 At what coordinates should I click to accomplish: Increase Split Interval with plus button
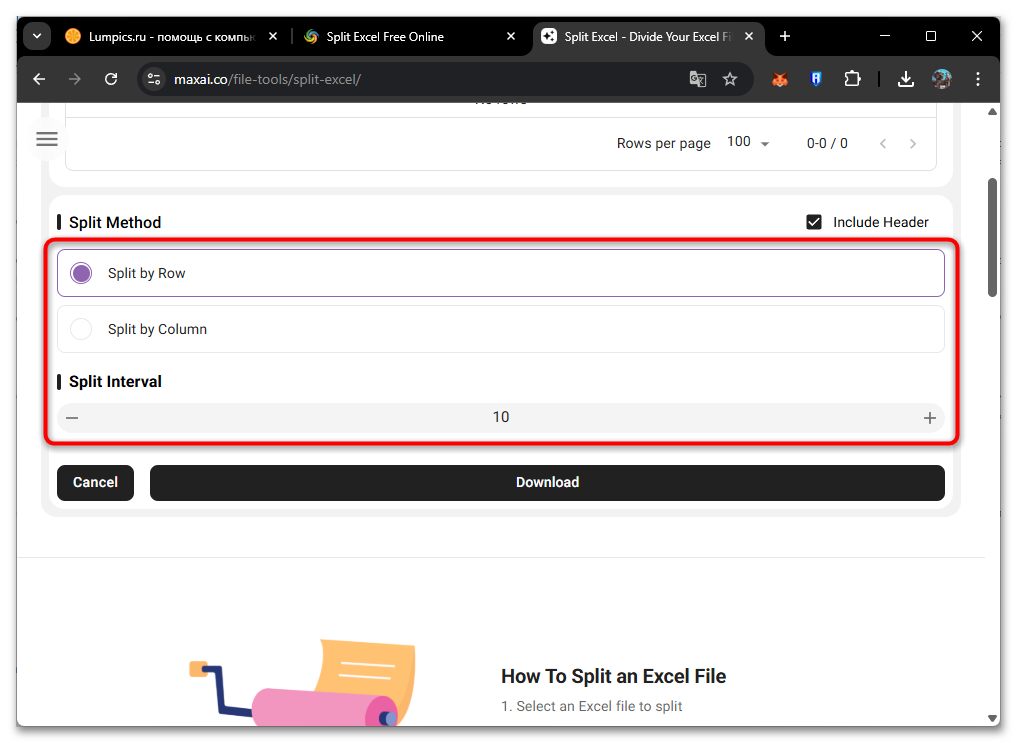click(929, 418)
